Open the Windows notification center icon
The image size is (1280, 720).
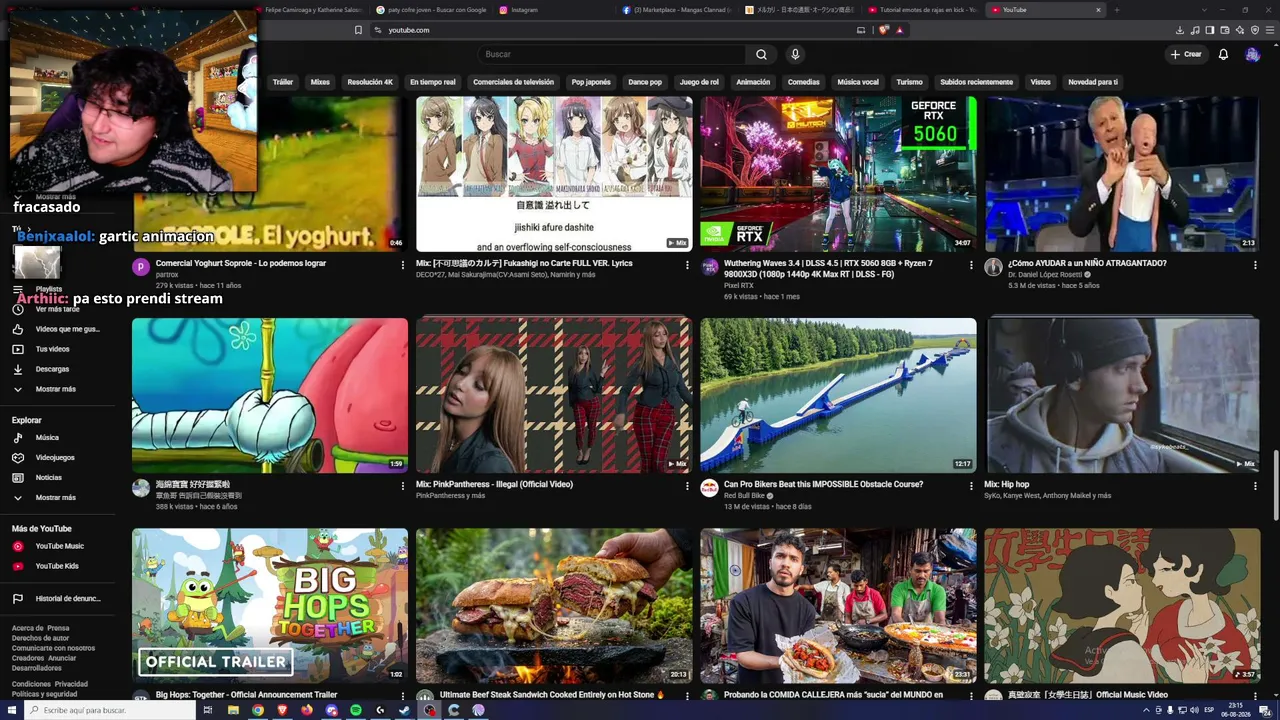click(1265, 710)
